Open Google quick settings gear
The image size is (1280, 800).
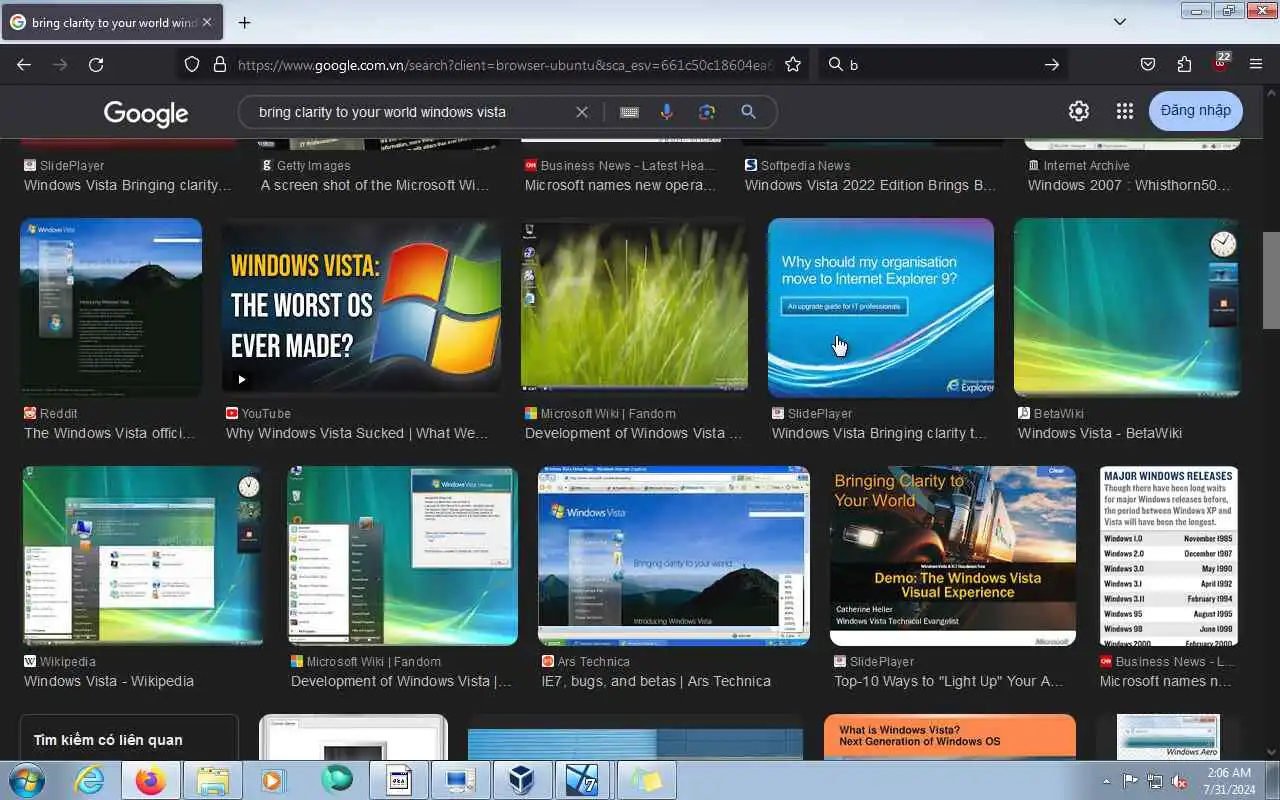1078,111
